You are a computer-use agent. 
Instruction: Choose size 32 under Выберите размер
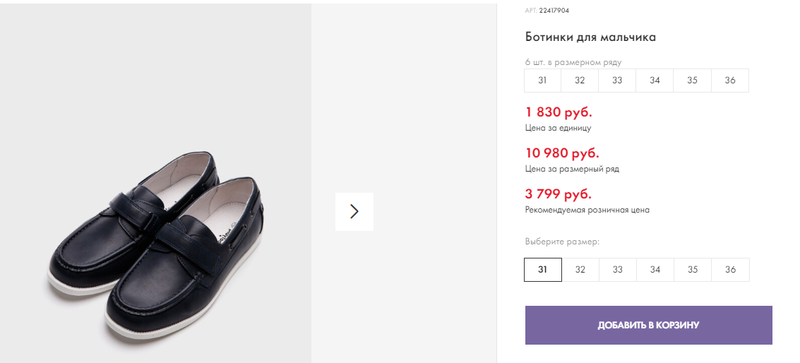pos(580,270)
